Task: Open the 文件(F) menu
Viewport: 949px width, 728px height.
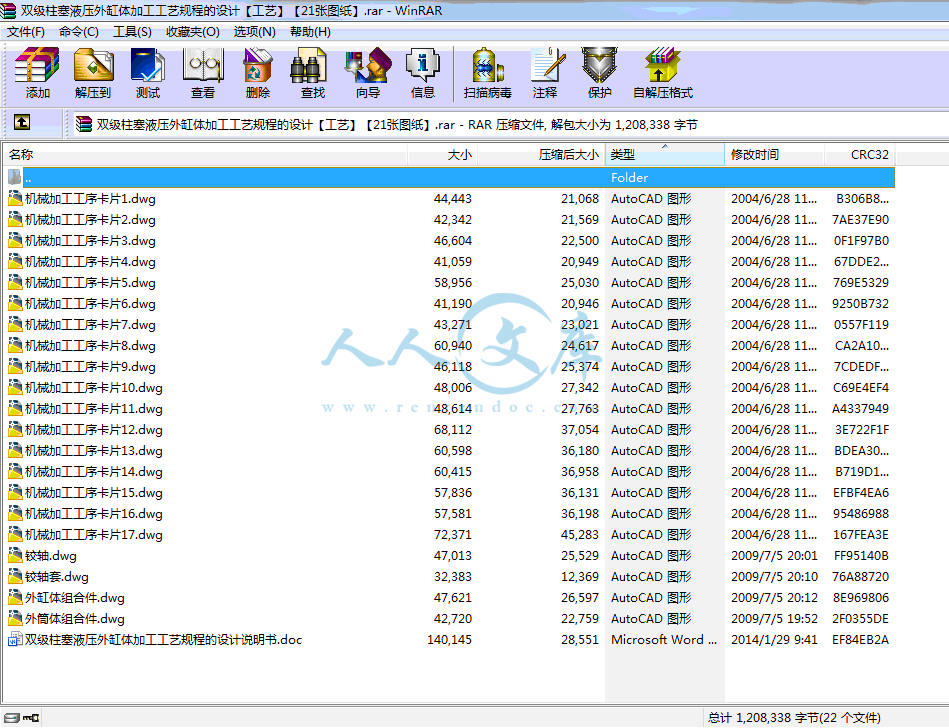Action: [x=26, y=31]
